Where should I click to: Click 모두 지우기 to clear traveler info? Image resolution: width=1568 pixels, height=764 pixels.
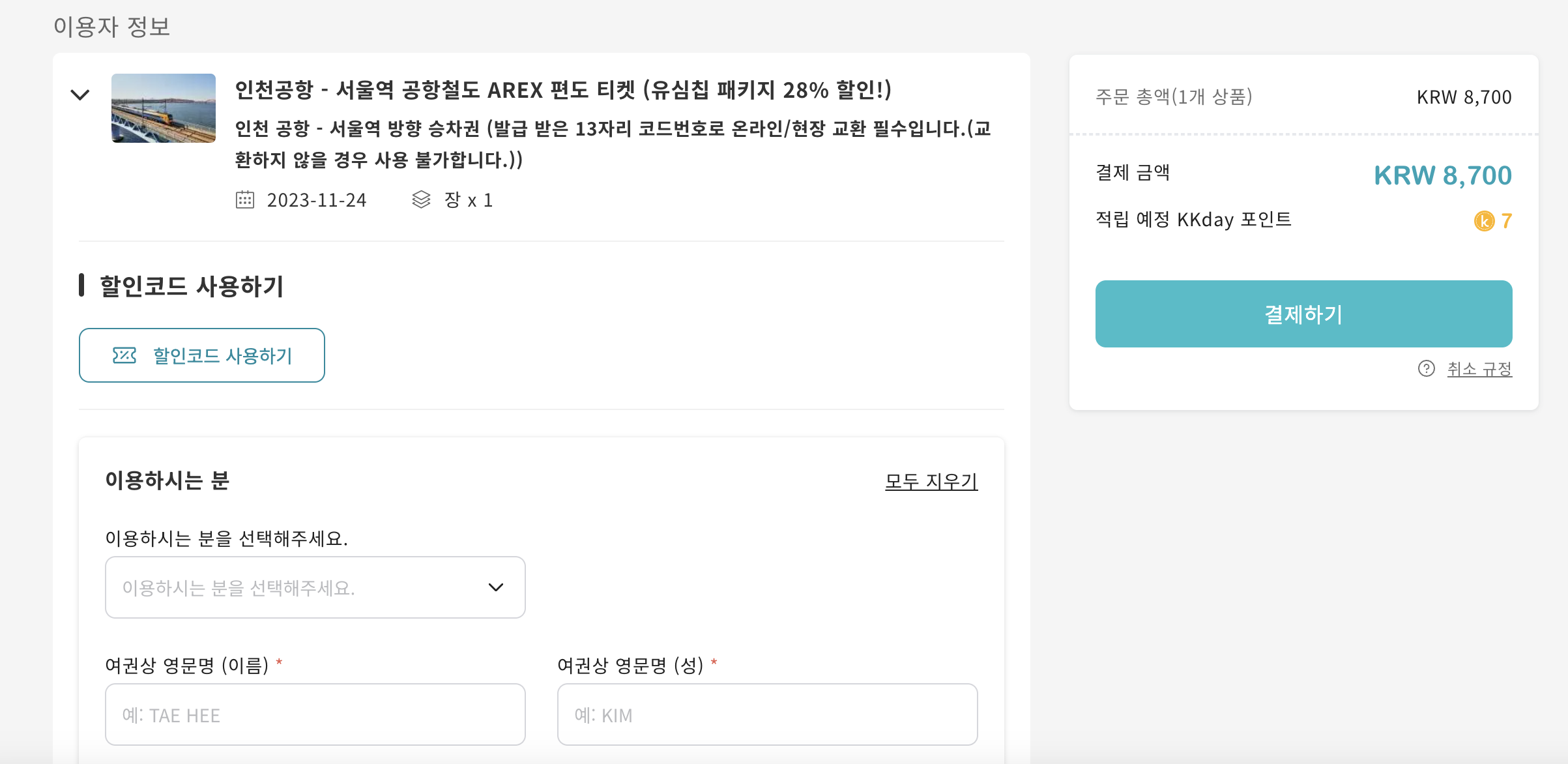[931, 482]
